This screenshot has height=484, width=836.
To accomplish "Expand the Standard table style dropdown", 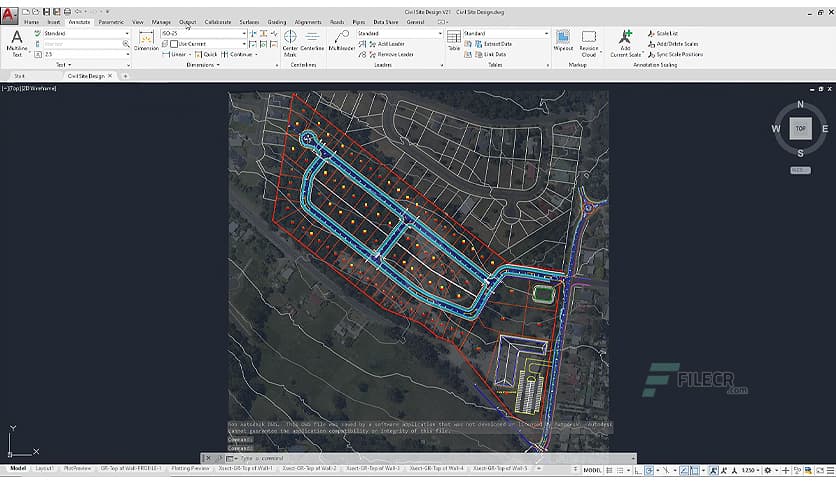I will click(546, 33).
